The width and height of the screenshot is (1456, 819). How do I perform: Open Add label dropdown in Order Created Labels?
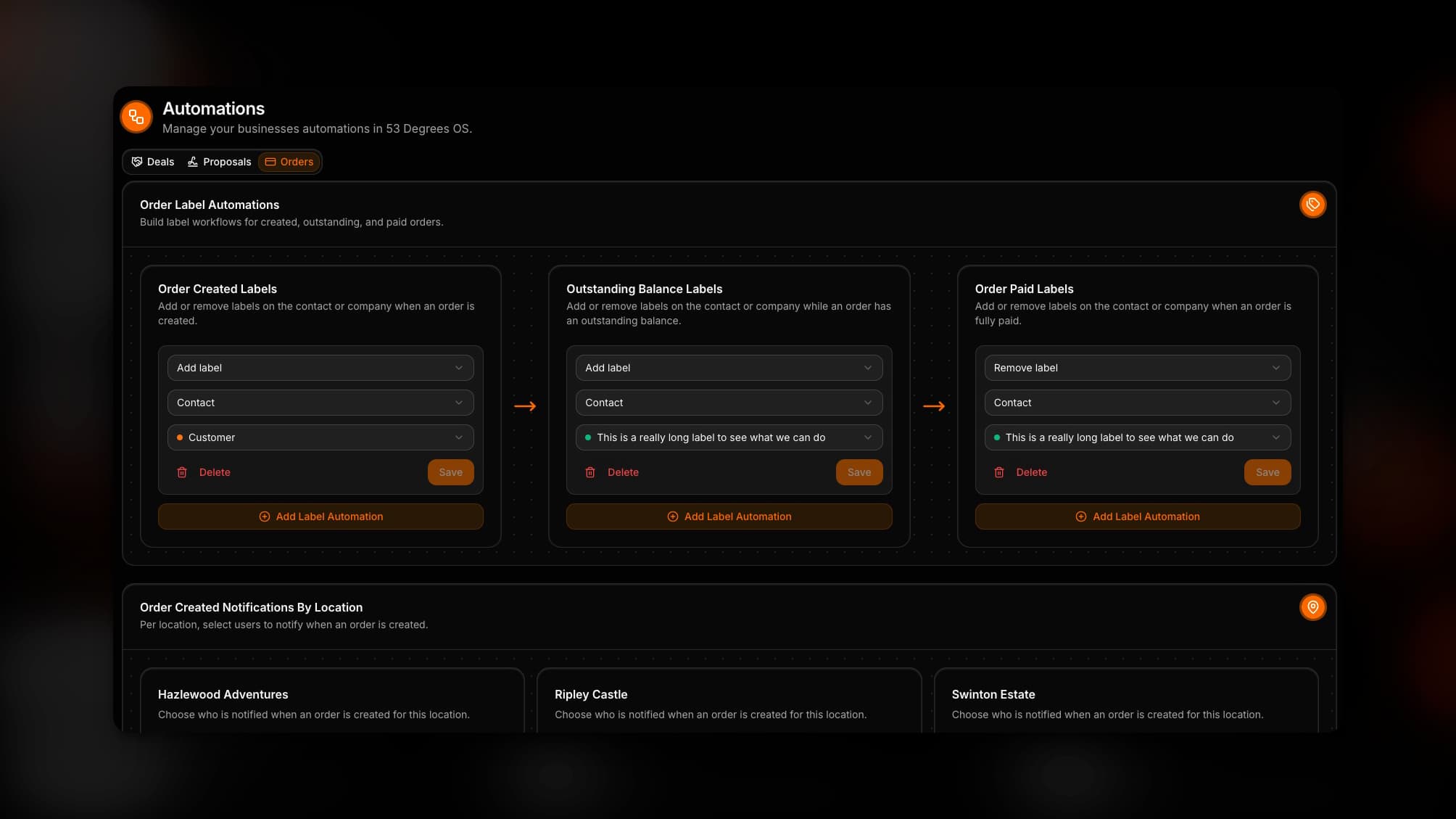coord(320,368)
